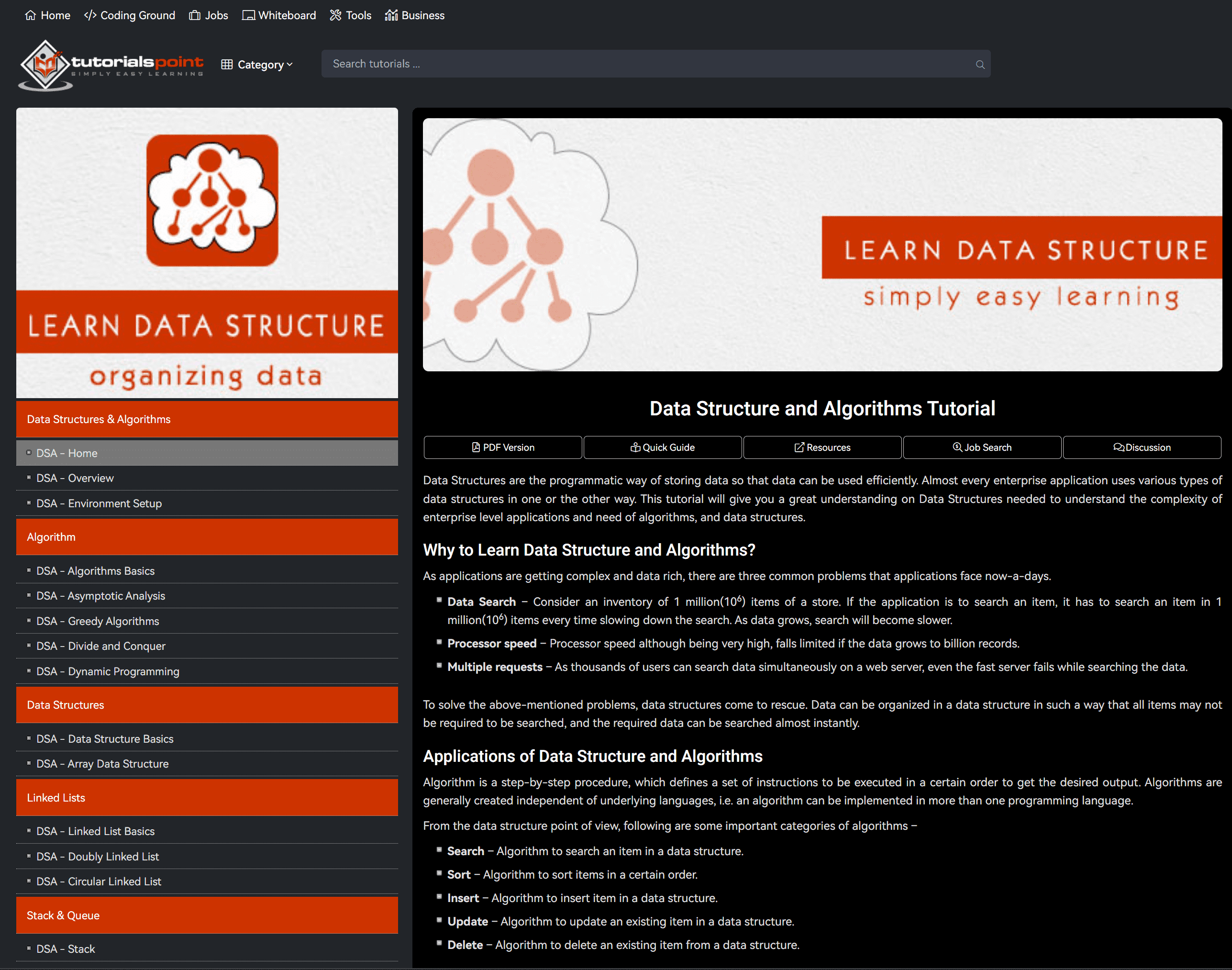Click the Home house icon
1232x970 pixels.
click(30, 15)
